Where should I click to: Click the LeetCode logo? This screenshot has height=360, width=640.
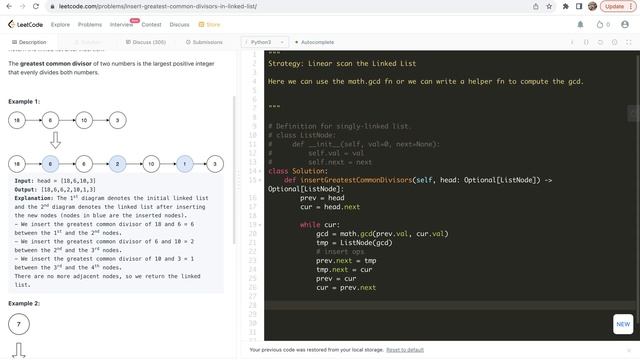[x=25, y=24]
